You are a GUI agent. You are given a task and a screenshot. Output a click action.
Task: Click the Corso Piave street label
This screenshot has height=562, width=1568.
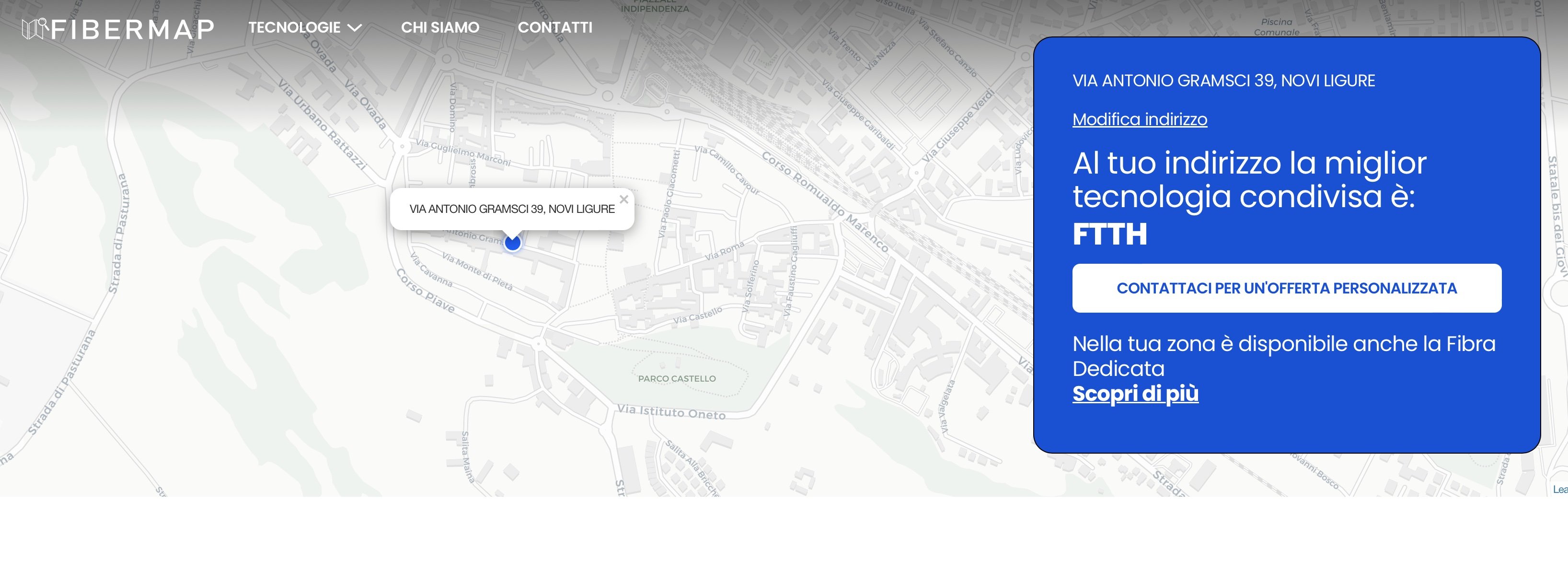[426, 291]
